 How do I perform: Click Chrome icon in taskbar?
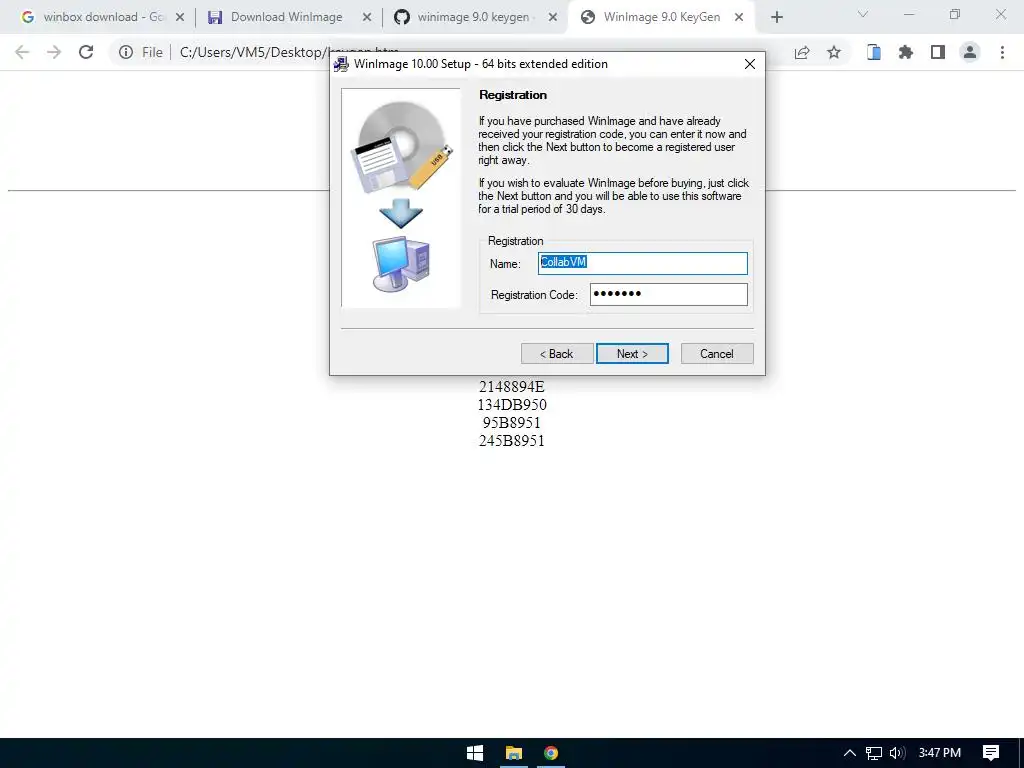click(551, 753)
